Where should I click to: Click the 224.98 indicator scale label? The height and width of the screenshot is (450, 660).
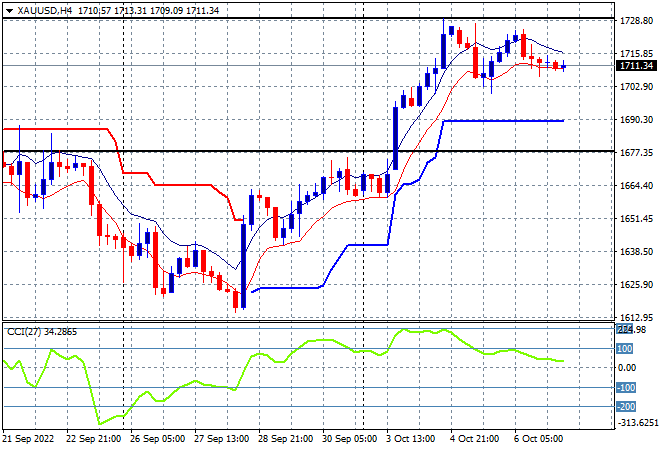click(631, 330)
